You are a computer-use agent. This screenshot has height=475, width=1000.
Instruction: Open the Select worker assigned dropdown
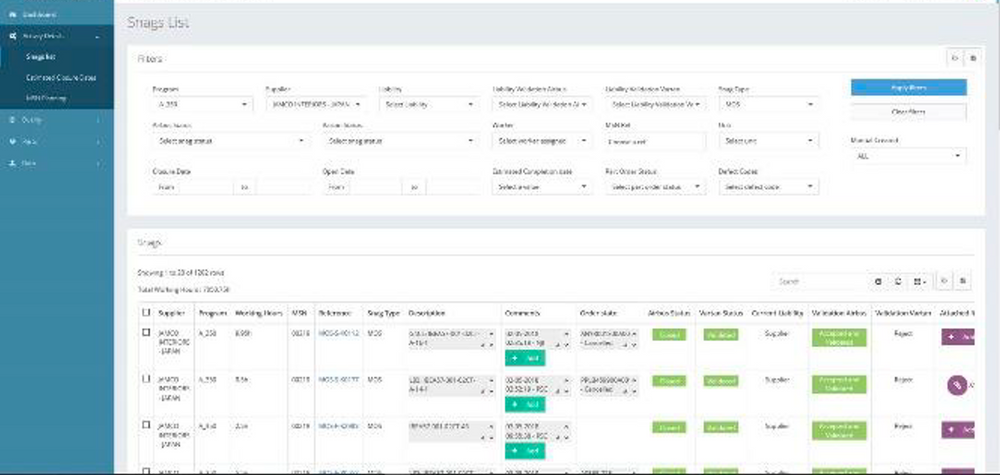[542, 141]
